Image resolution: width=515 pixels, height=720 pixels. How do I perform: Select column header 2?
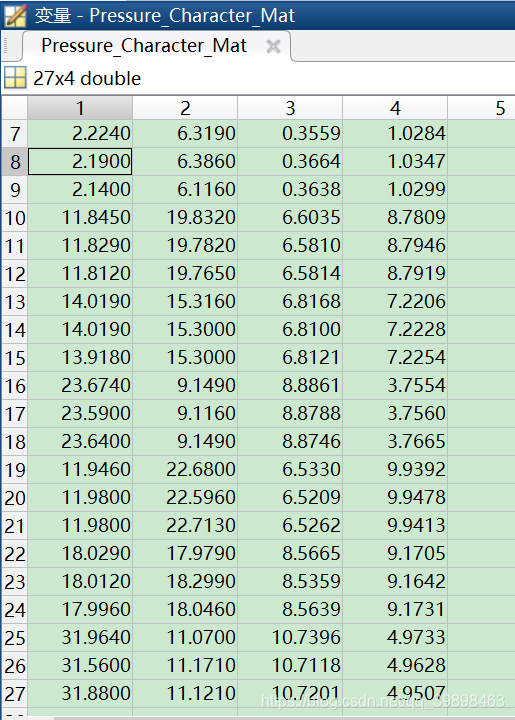tap(185, 108)
